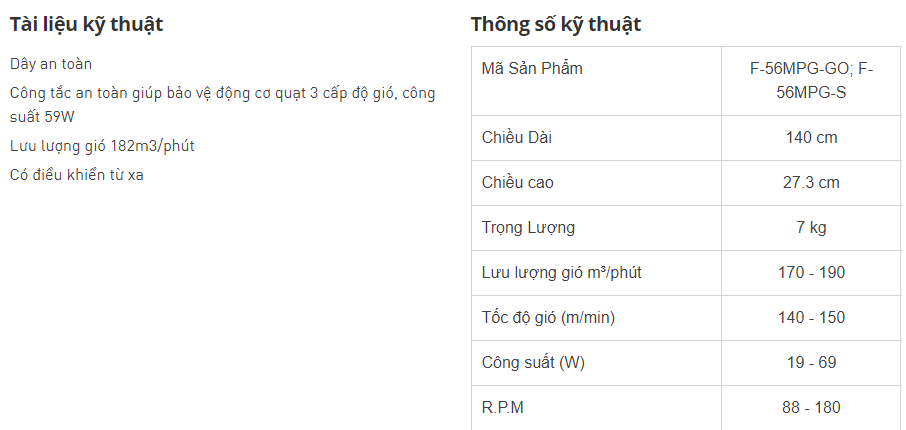Click the 'Tốc độ gió (m/min)' row label

(548, 317)
